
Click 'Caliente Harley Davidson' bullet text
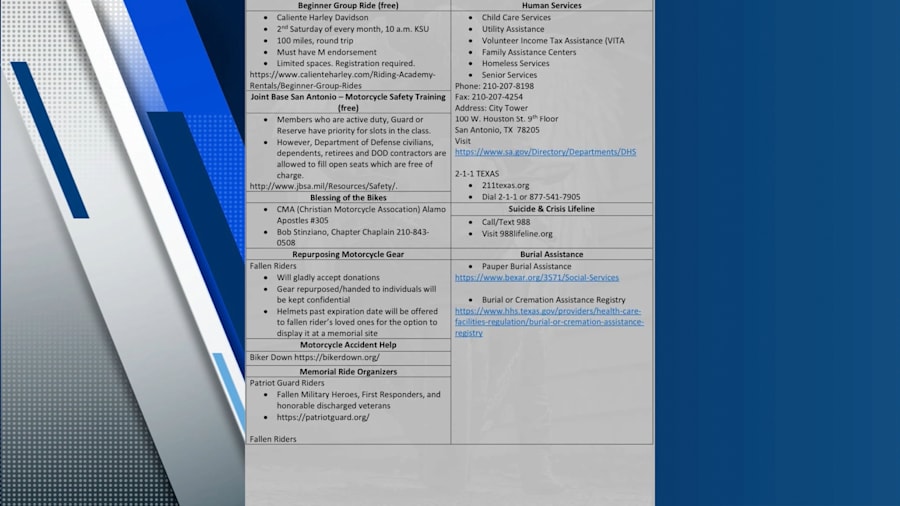(x=323, y=18)
